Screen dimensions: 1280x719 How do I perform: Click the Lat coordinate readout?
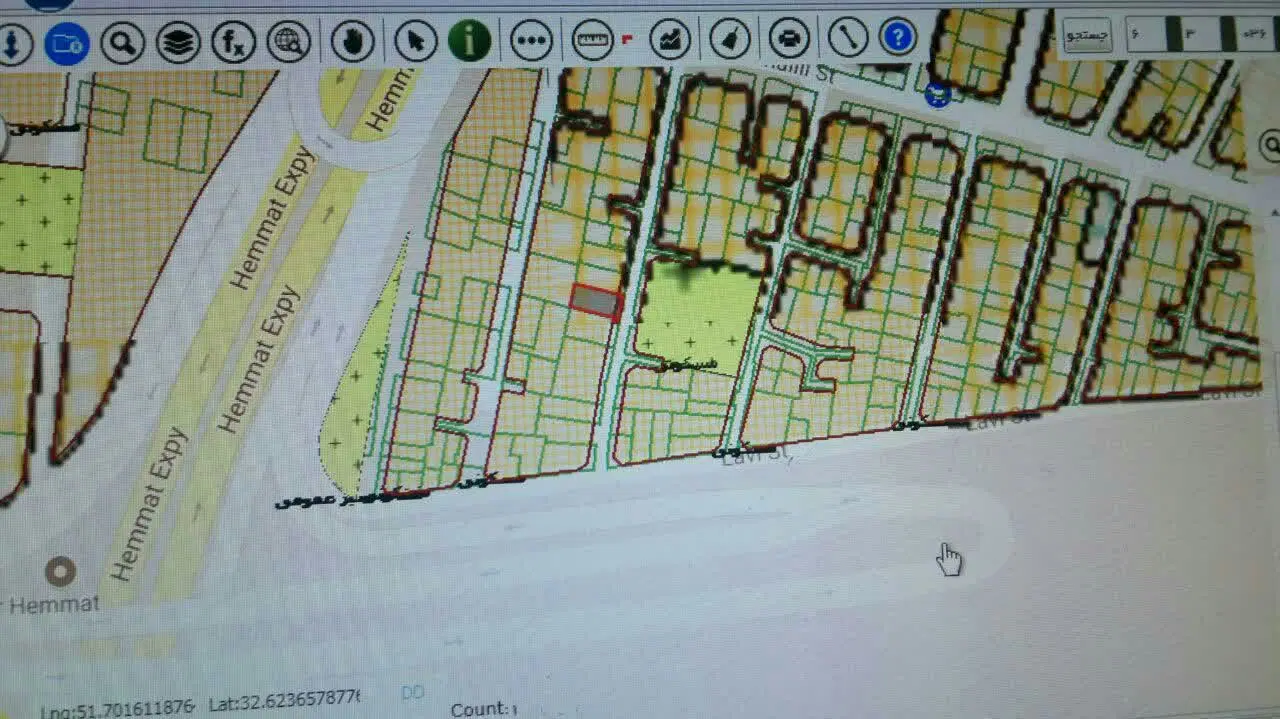(x=284, y=700)
